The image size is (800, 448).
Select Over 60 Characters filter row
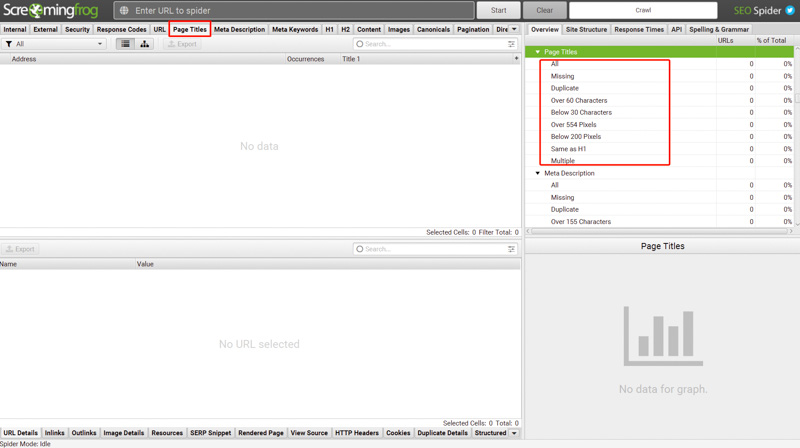click(x=579, y=100)
